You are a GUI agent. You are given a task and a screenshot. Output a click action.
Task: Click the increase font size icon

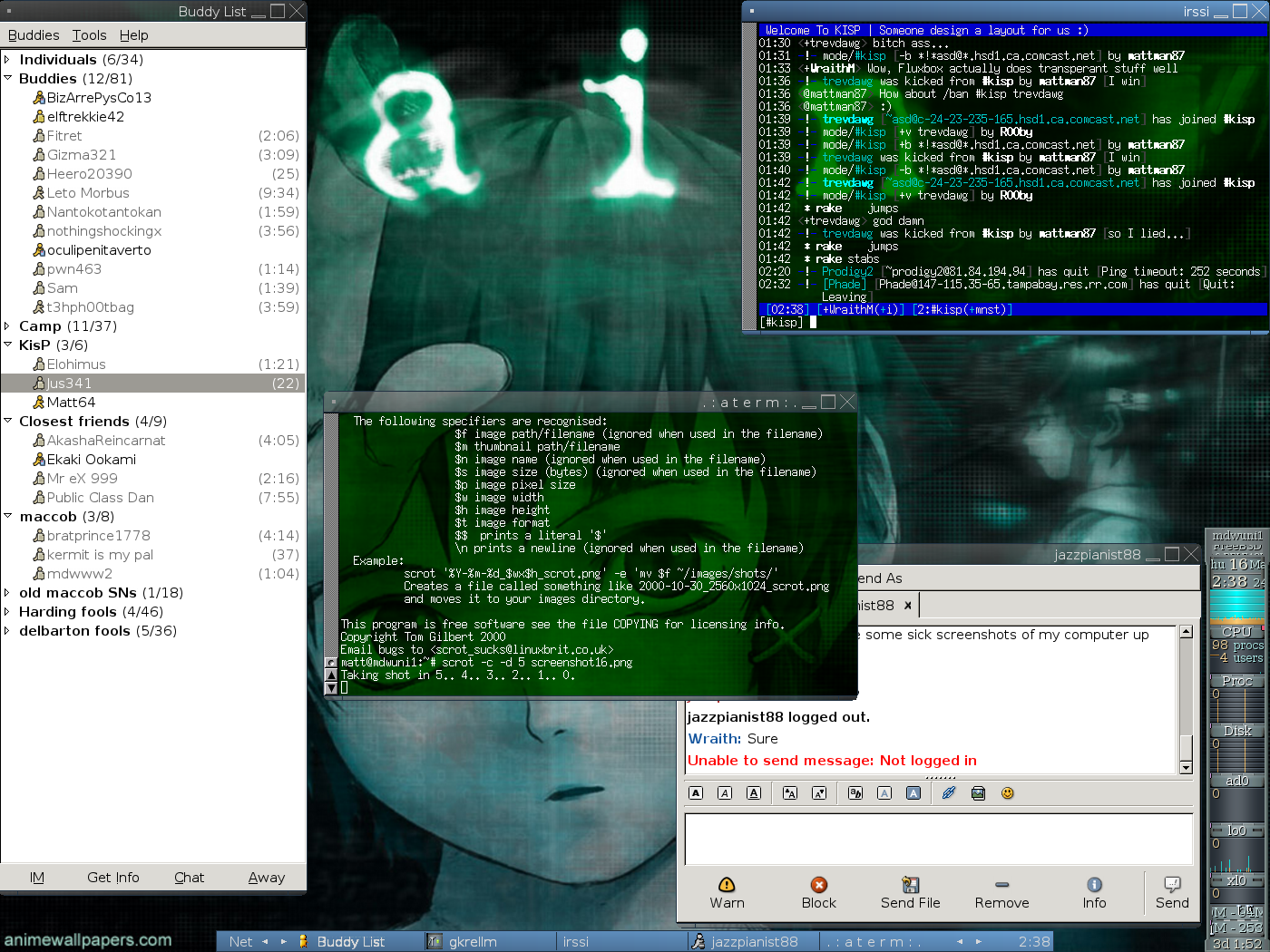[790, 793]
